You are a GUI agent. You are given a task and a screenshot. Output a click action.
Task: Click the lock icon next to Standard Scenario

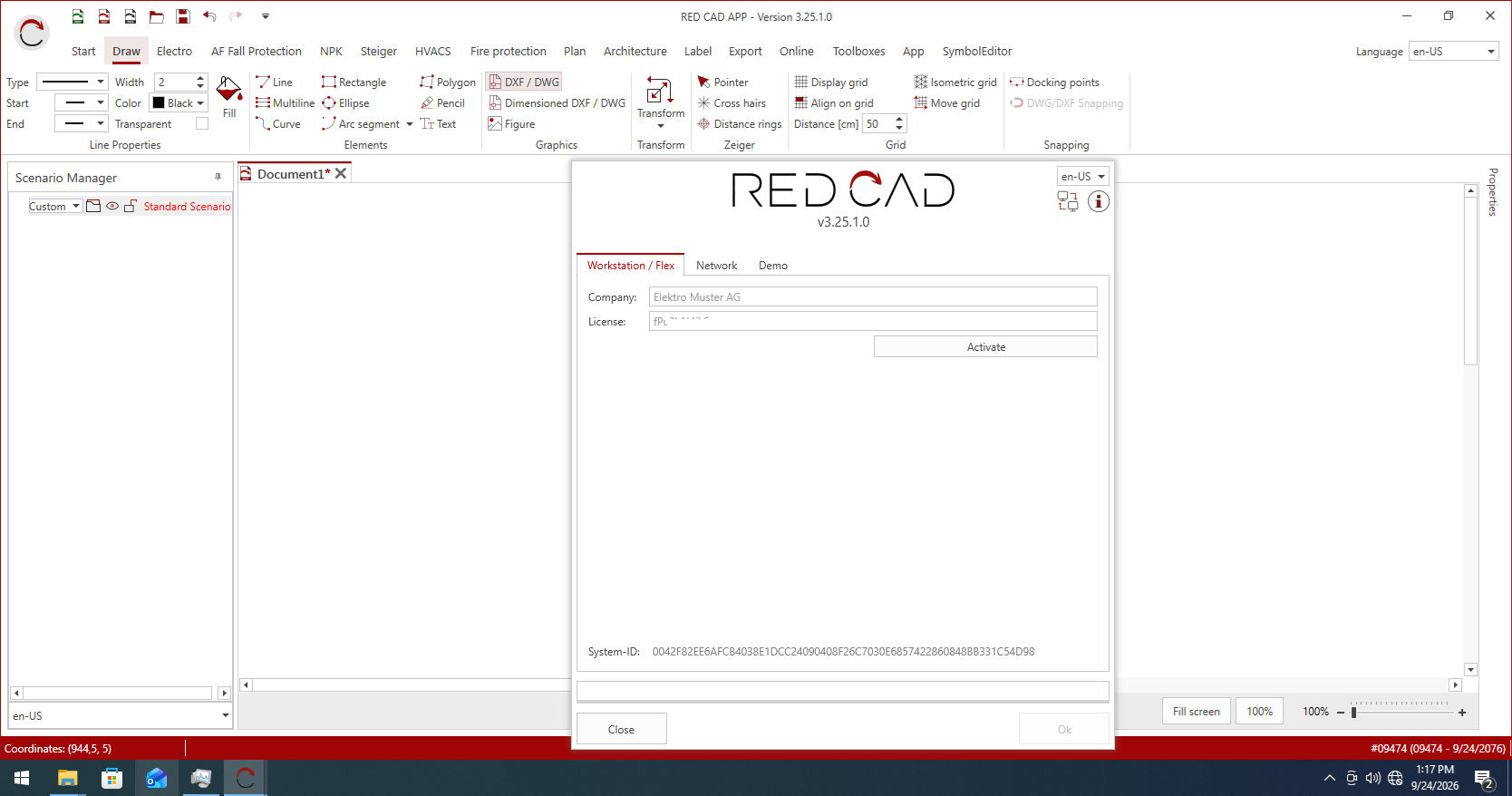(x=131, y=206)
